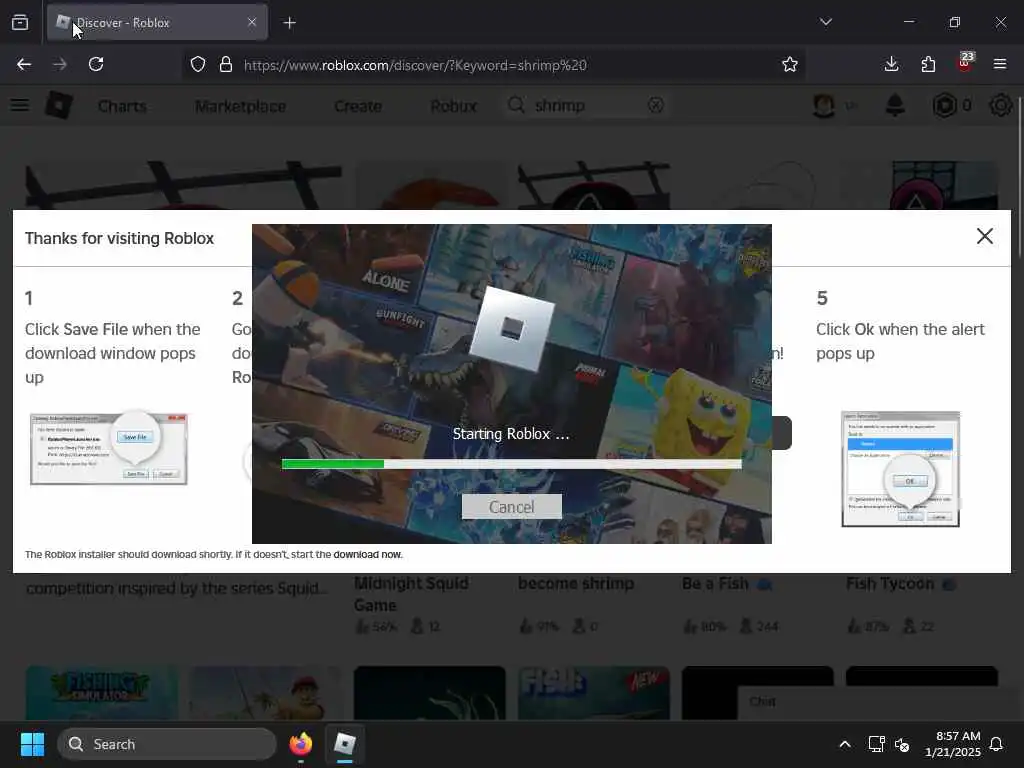This screenshot has width=1024, height=768.
Task: Switch to Firefox in the taskbar
Action: (x=300, y=744)
